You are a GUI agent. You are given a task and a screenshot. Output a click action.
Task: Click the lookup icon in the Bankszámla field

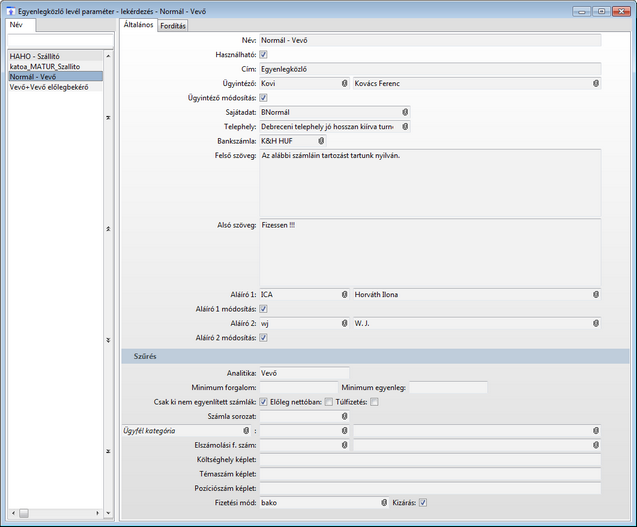coord(321,141)
